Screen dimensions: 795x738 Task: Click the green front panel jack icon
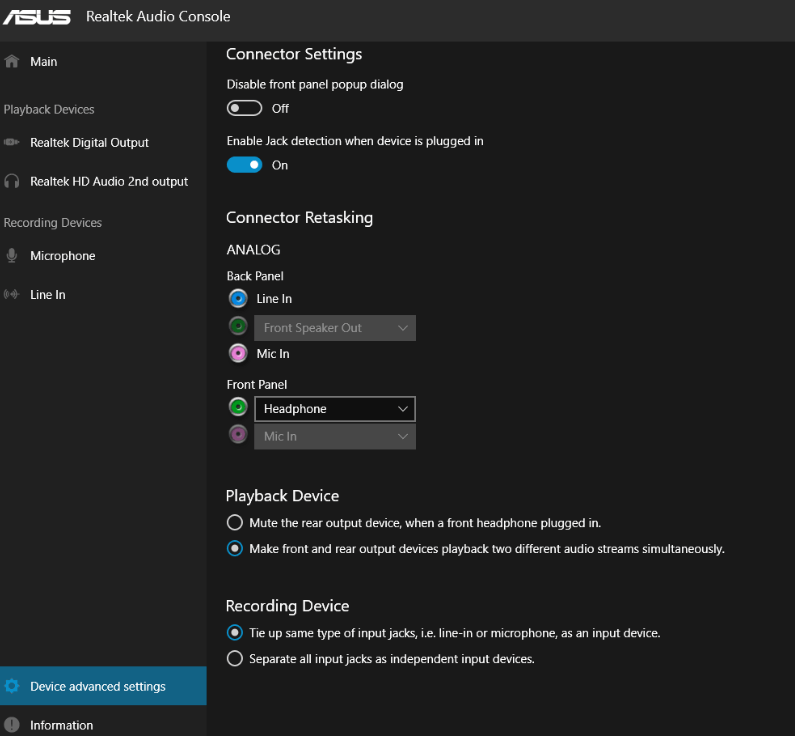pos(238,407)
